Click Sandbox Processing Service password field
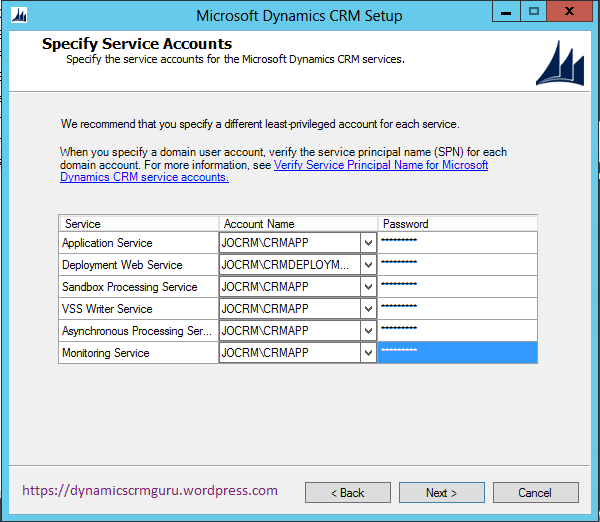The height and width of the screenshot is (522, 600). [457, 287]
